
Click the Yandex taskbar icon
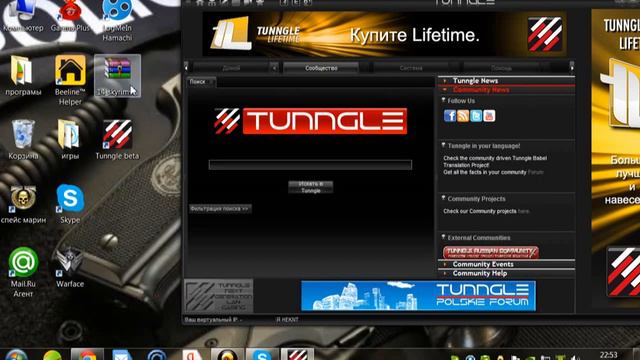tap(192, 355)
